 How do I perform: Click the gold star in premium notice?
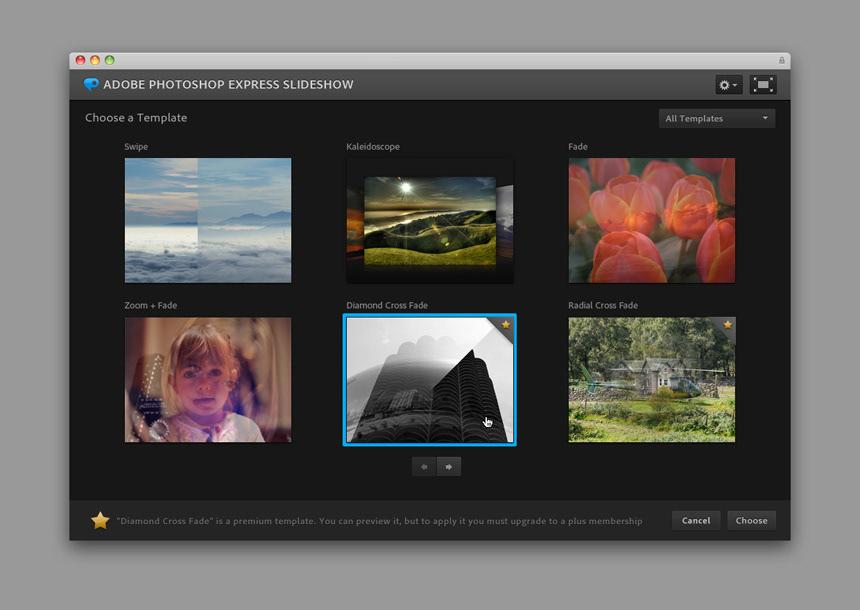pos(100,521)
